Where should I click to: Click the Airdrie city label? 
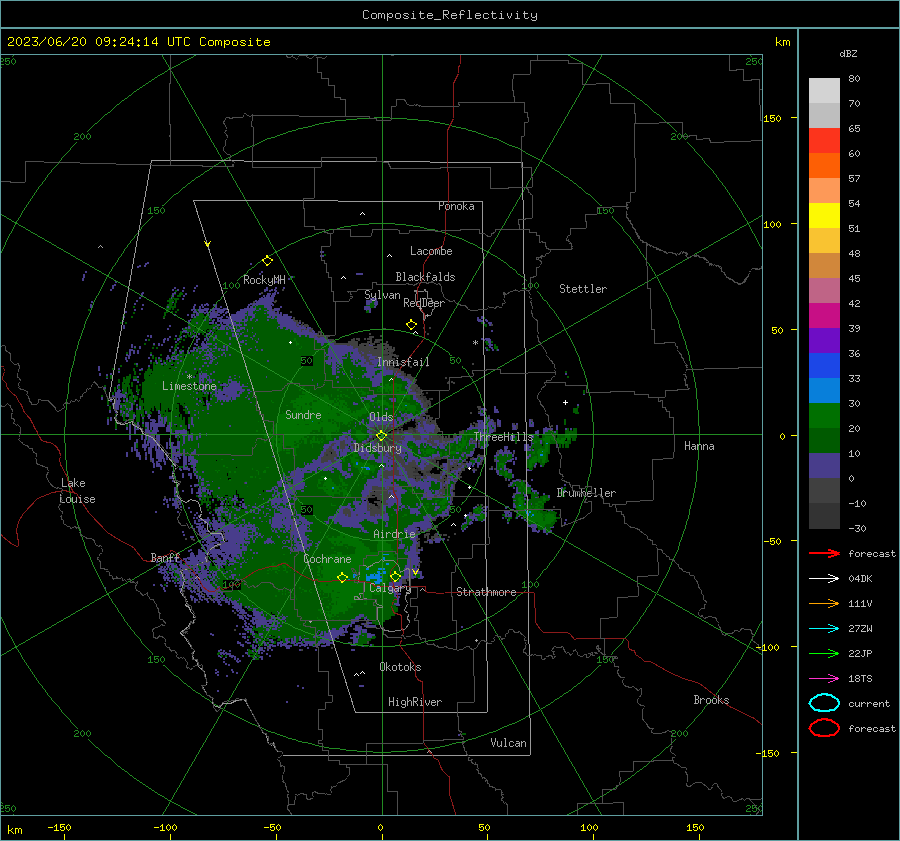[x=394, y=534]
